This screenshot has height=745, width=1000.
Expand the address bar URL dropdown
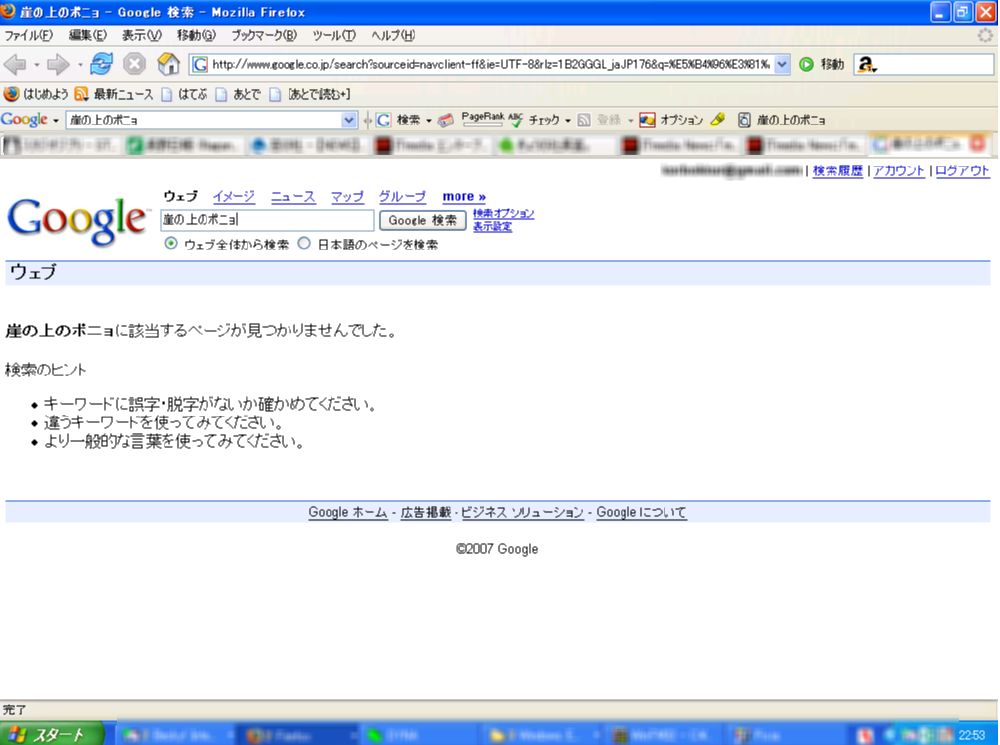coord(783,64)
